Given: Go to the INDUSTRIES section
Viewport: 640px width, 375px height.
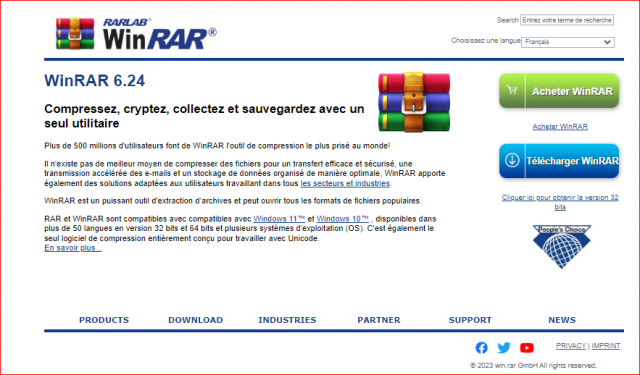Looking at the screenshot, I should click(x=287, y=320).
